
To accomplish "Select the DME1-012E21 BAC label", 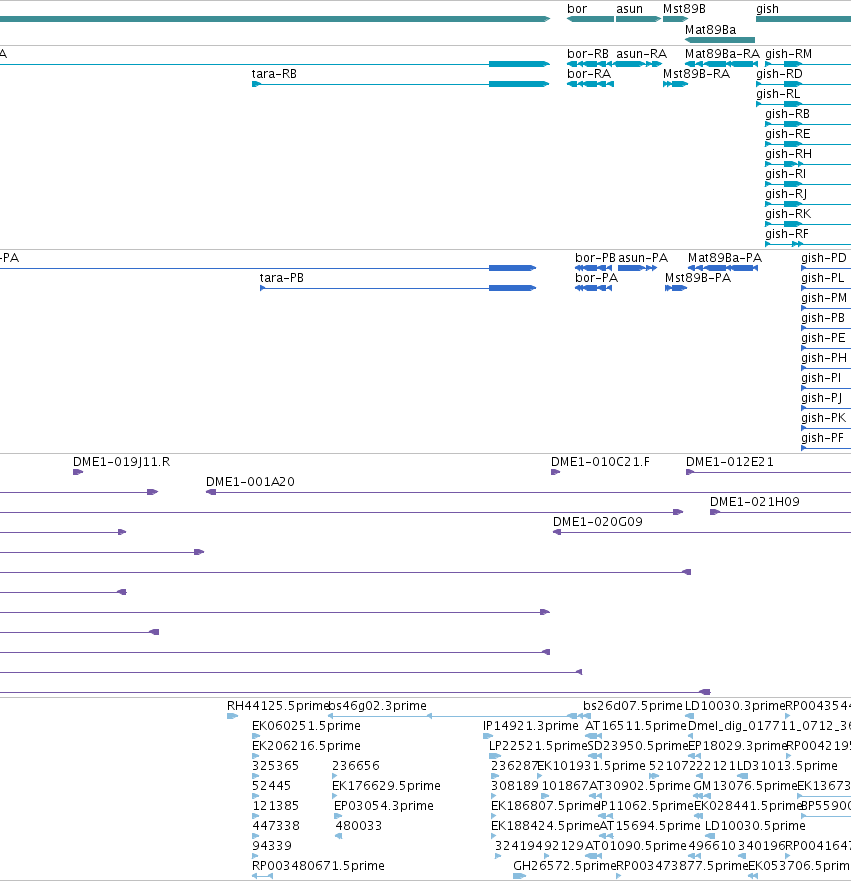I will (730, 462).
